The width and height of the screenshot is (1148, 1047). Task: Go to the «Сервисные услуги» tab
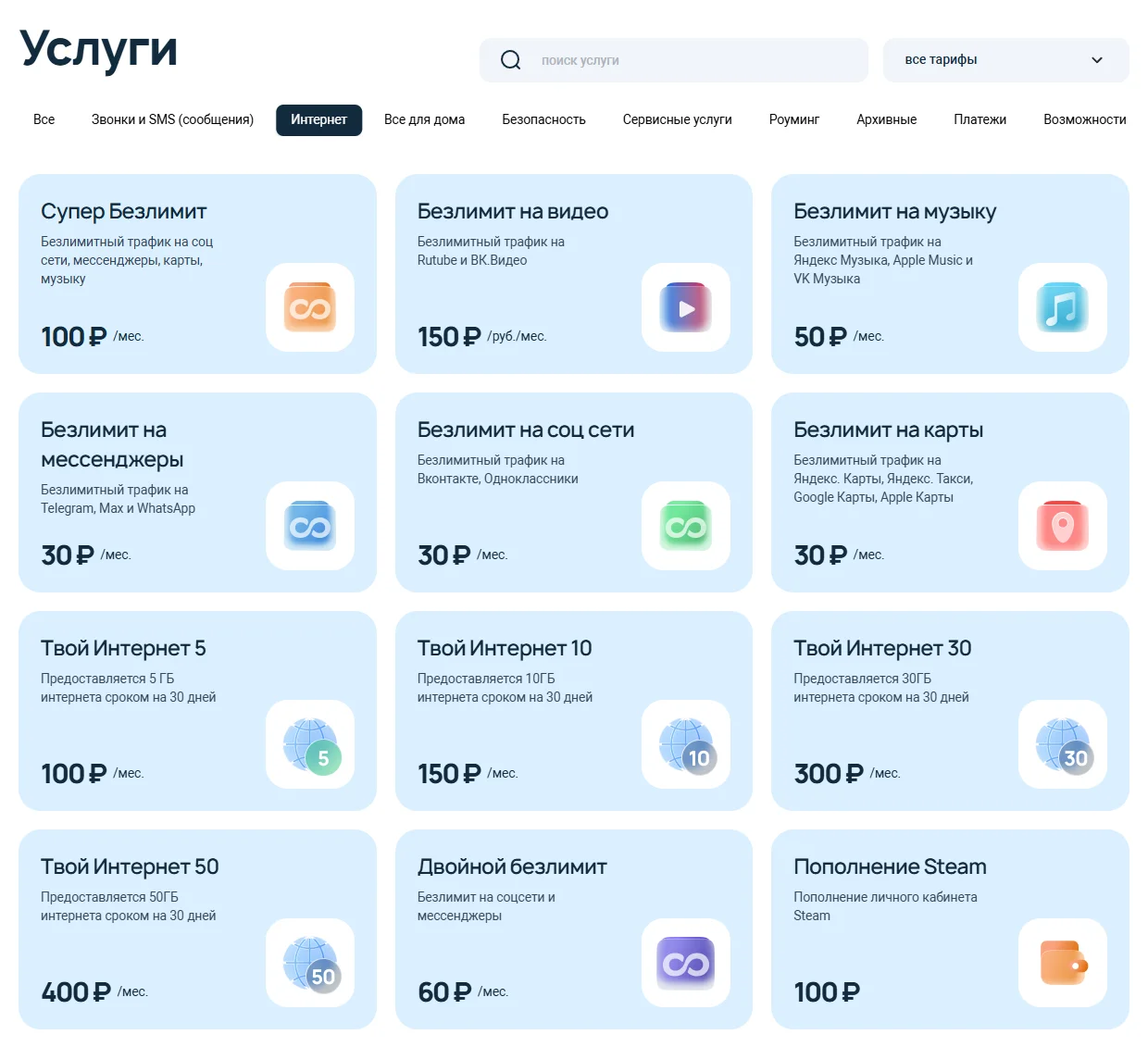pyautogui.click(x=677, y=119)
